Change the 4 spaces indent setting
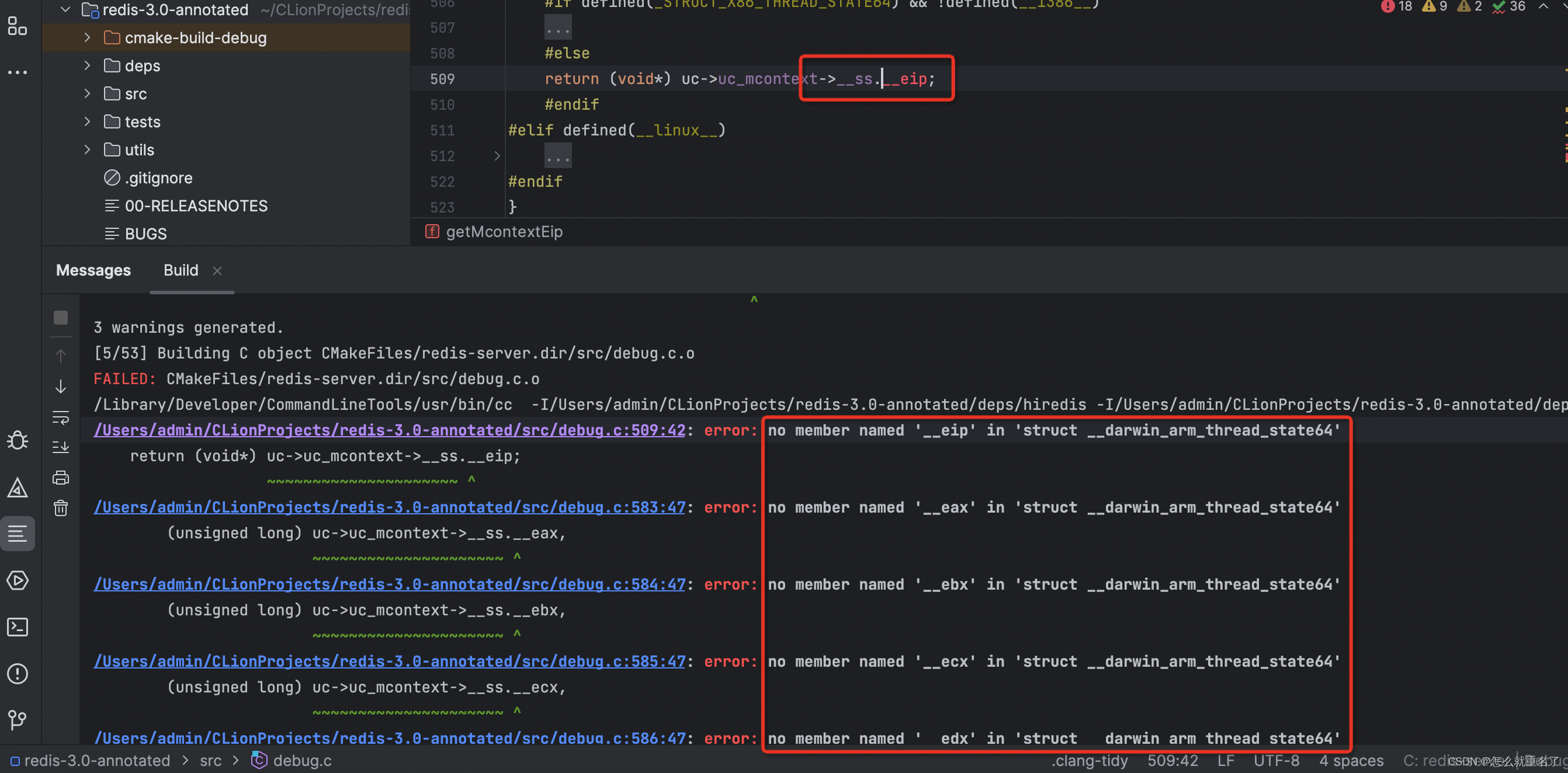Image resolution: width=1568 pixels, height=773 pixels. 1351,761
